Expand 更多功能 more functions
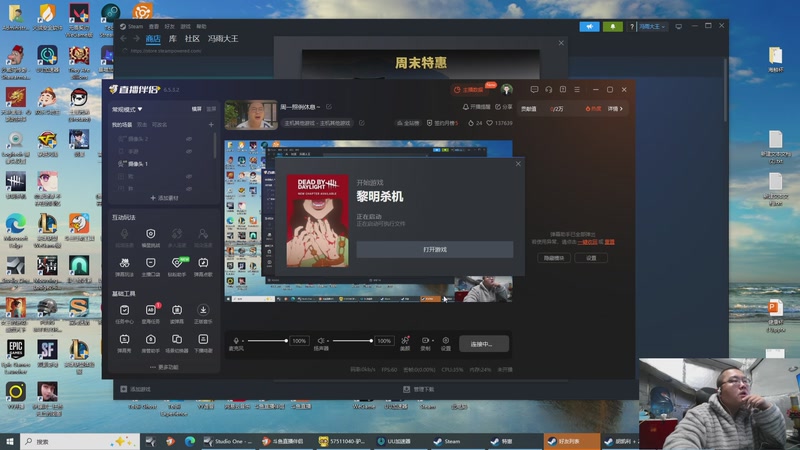Screen dimensions: 800x450 (x=164, y=367)
